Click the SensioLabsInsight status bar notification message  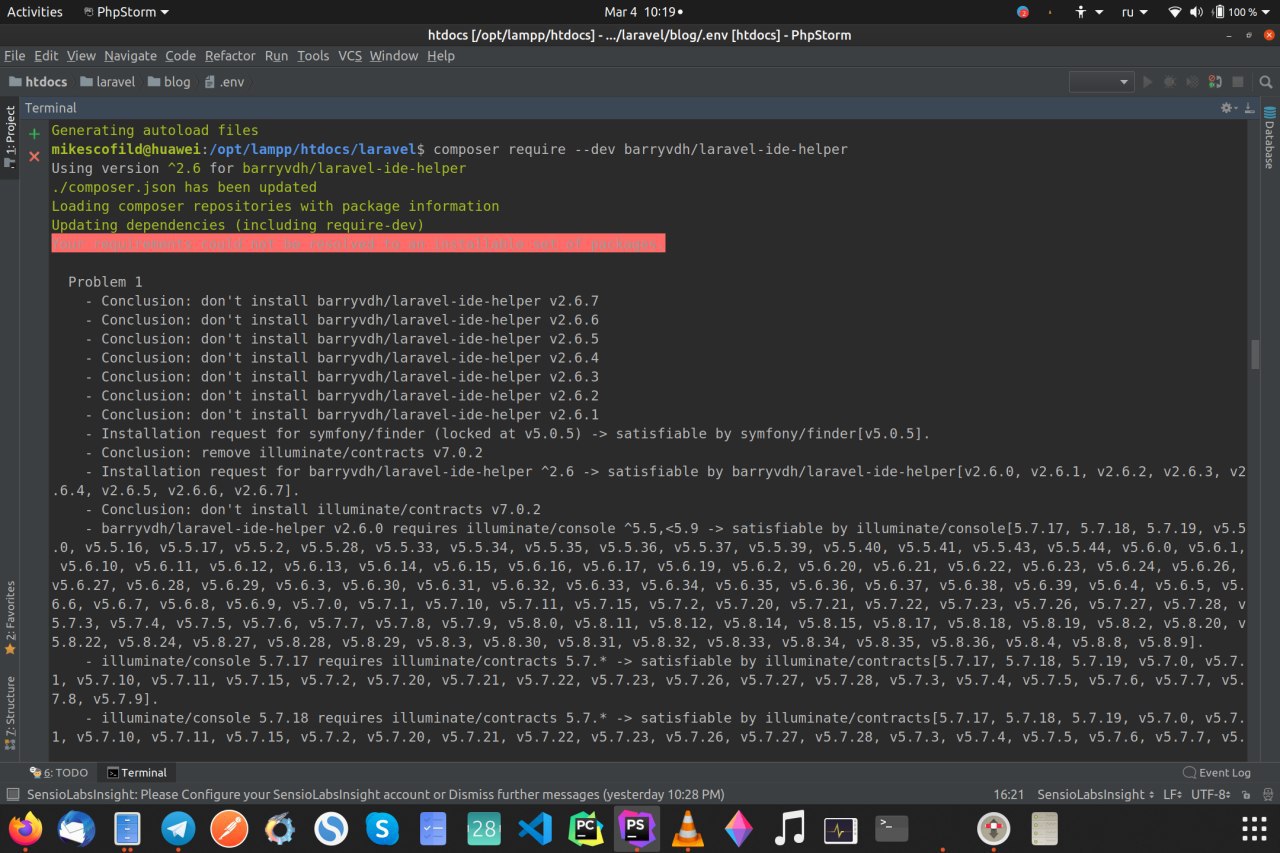(x=375, y=794)
